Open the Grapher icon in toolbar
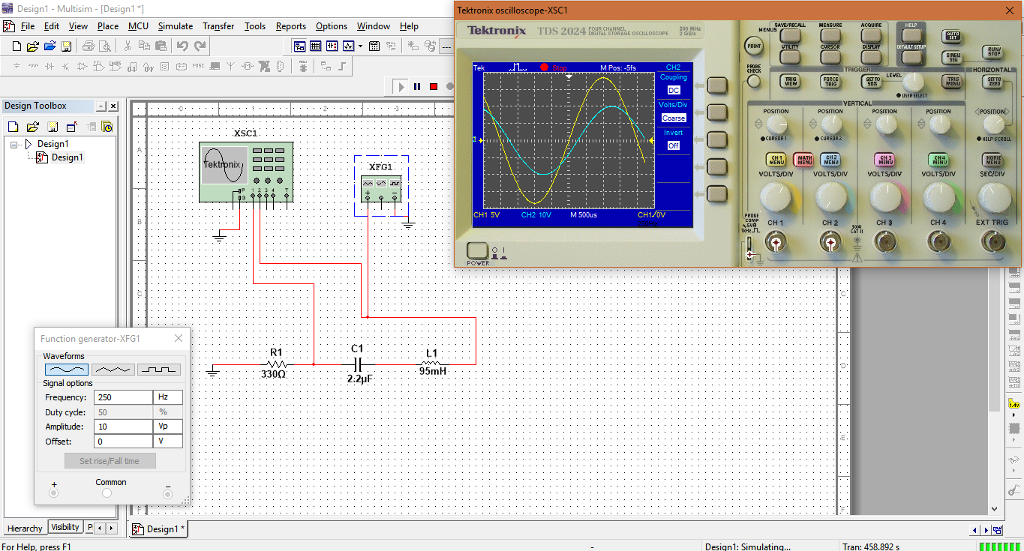Screen dimensions: 1024x551 tap(348, 46)
